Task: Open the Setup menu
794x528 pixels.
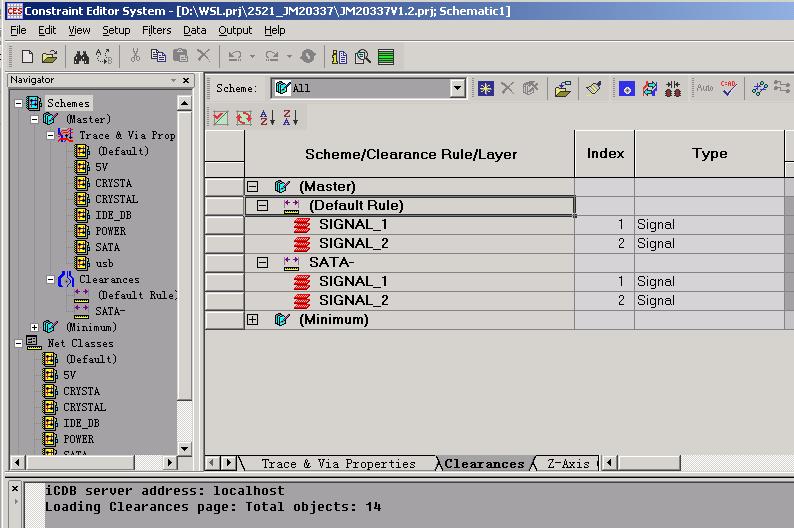Action: click(116, 30)
